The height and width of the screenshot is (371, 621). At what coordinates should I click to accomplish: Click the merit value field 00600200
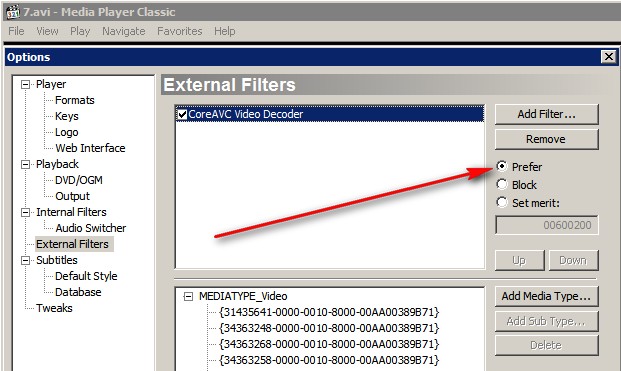[546, 225]
